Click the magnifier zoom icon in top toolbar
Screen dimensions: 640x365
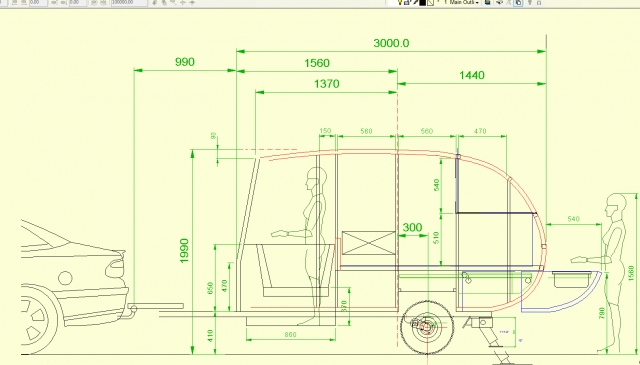173,2
